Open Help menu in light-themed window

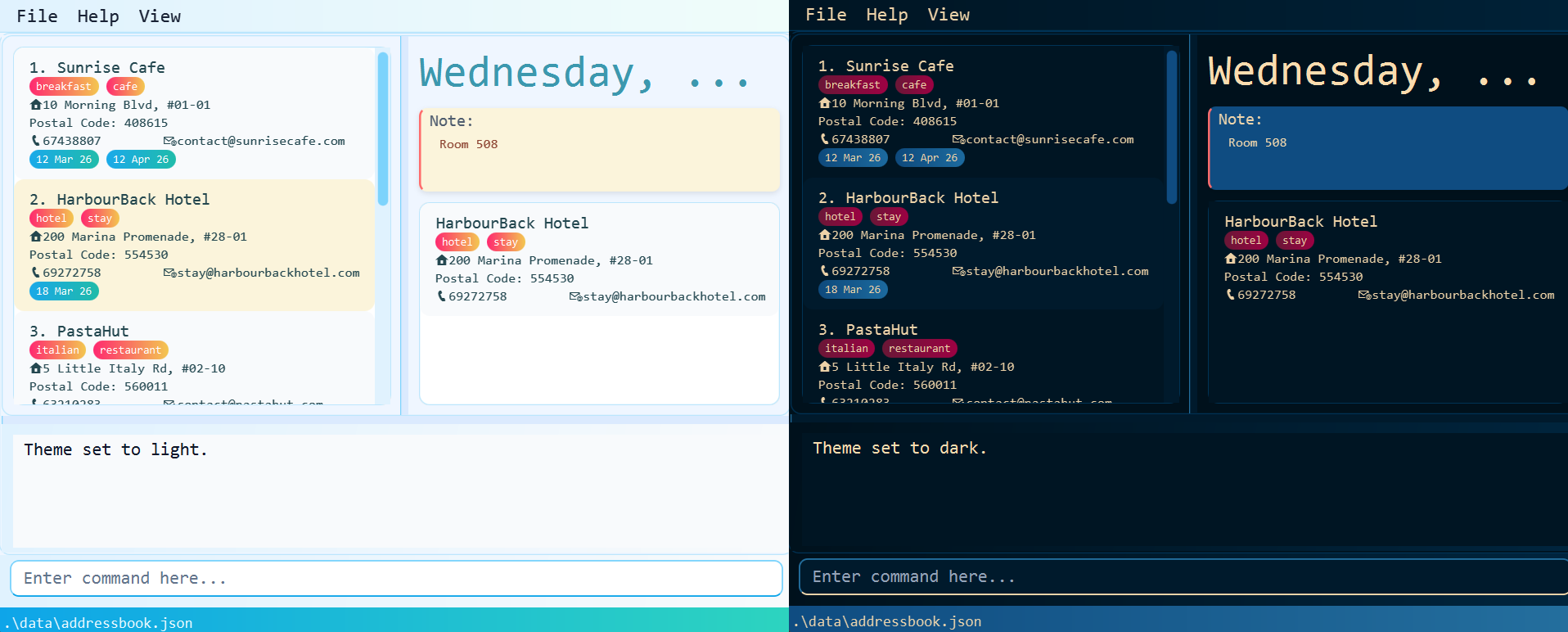[98, 16]
